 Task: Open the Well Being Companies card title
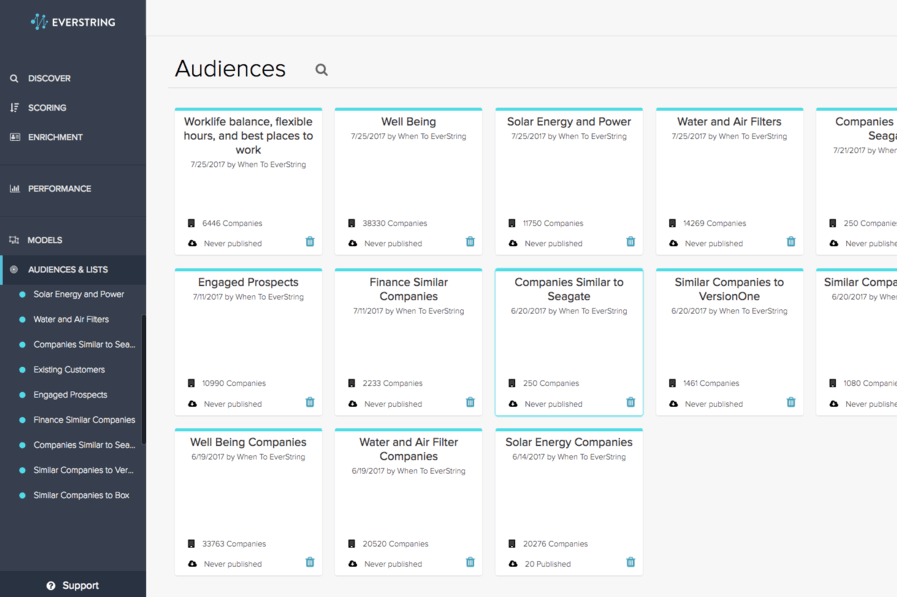pos(248,443)
